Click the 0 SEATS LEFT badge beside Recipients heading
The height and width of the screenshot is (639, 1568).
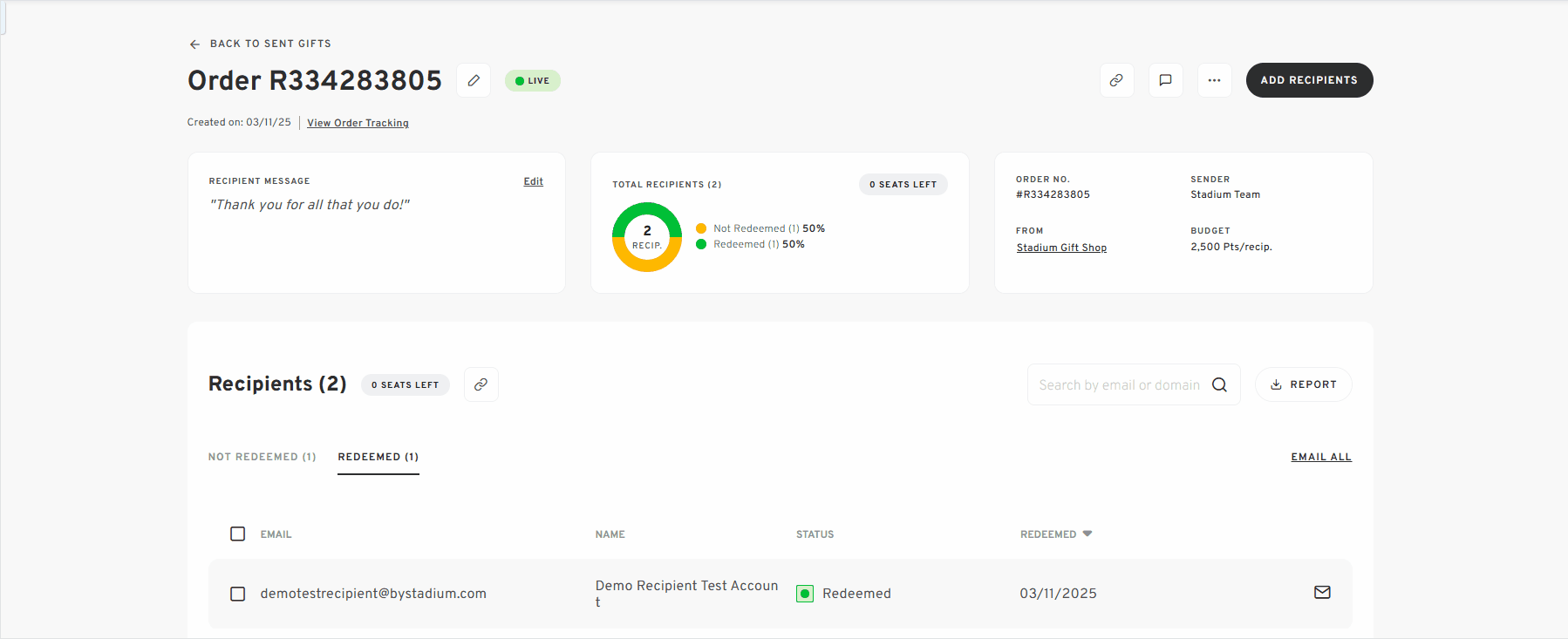[406, 384]
